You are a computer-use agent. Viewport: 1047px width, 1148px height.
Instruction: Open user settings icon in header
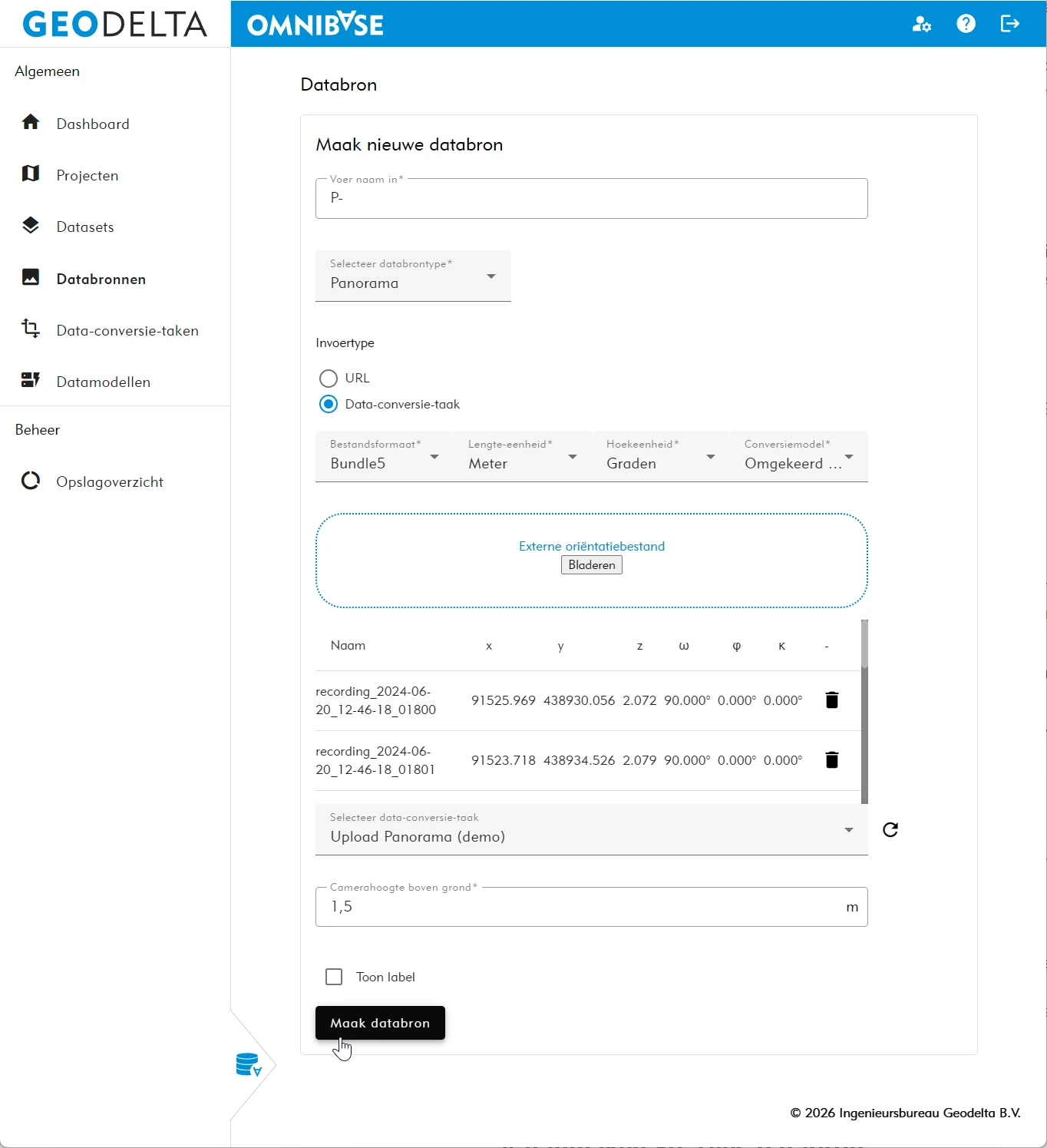[x=921, y=25]
